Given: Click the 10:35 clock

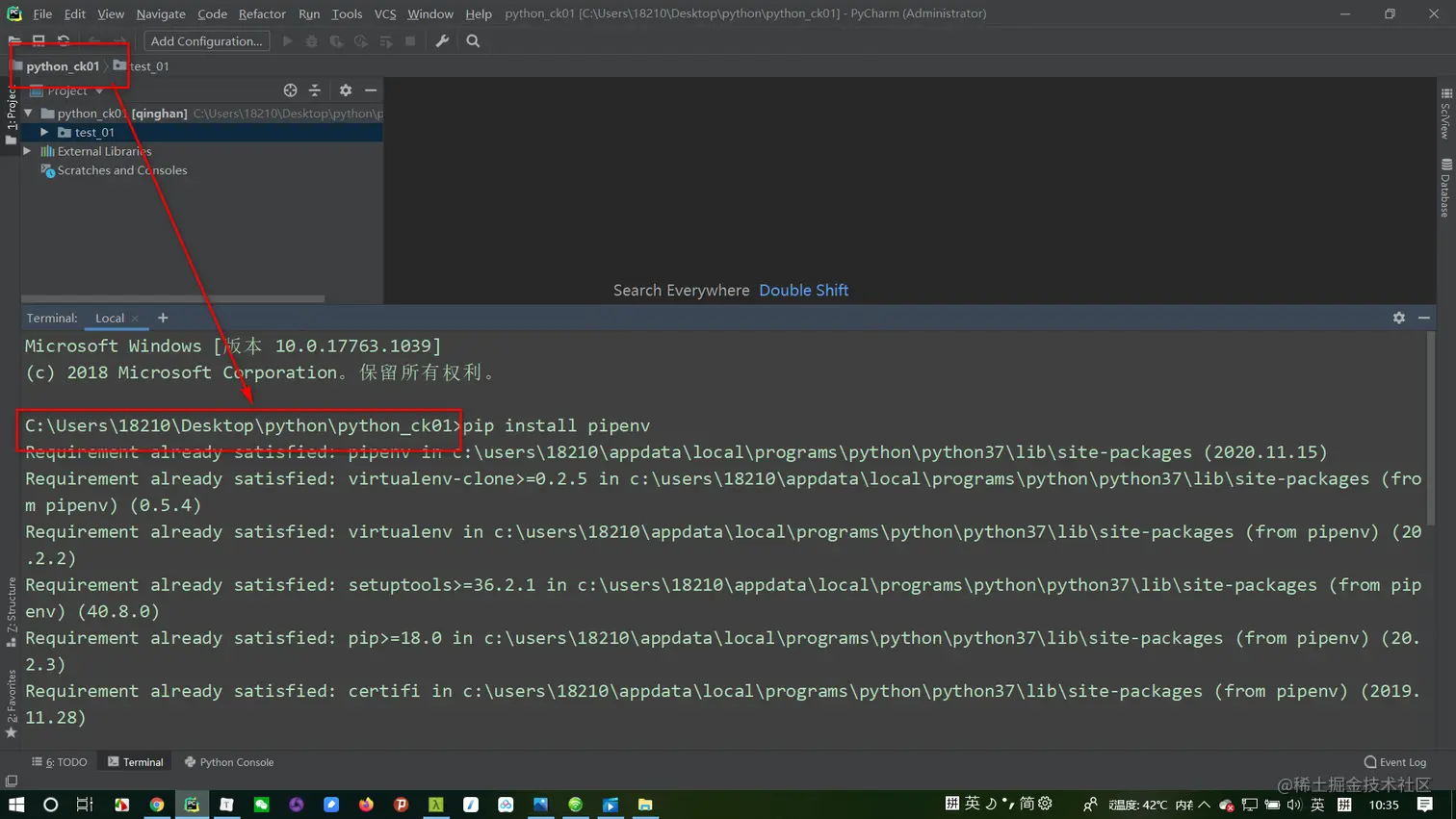Looking at the screenshot, I should [1384, 805].
